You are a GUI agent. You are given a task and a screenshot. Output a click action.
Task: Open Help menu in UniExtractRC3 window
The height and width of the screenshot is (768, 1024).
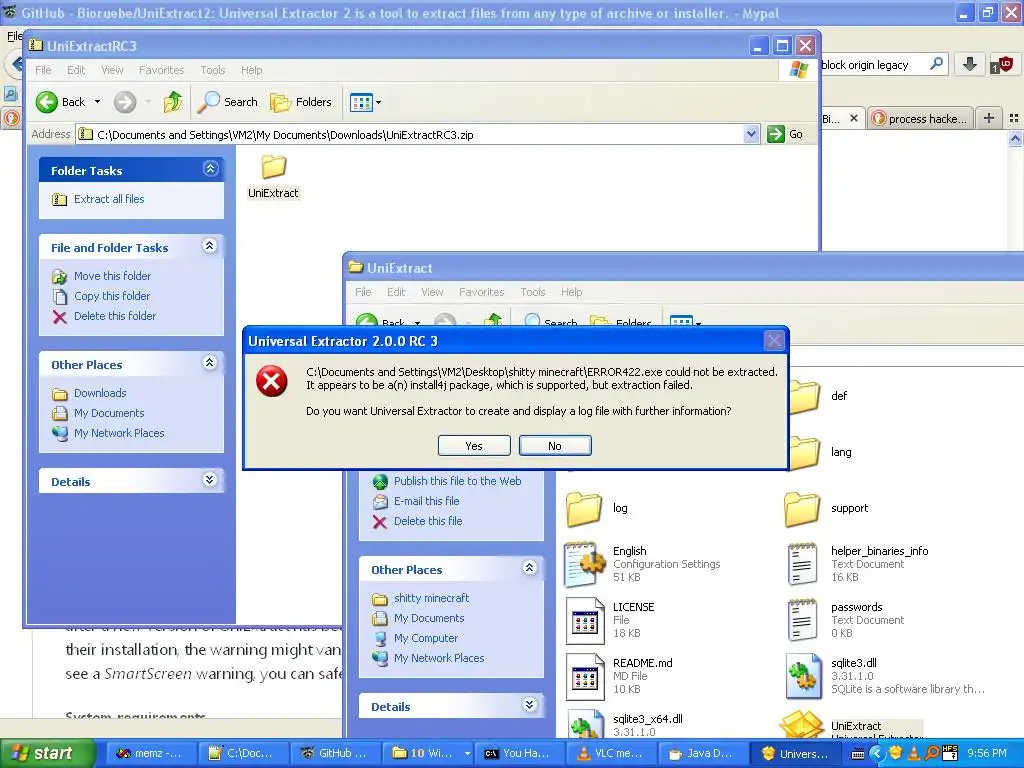[251, 70]
